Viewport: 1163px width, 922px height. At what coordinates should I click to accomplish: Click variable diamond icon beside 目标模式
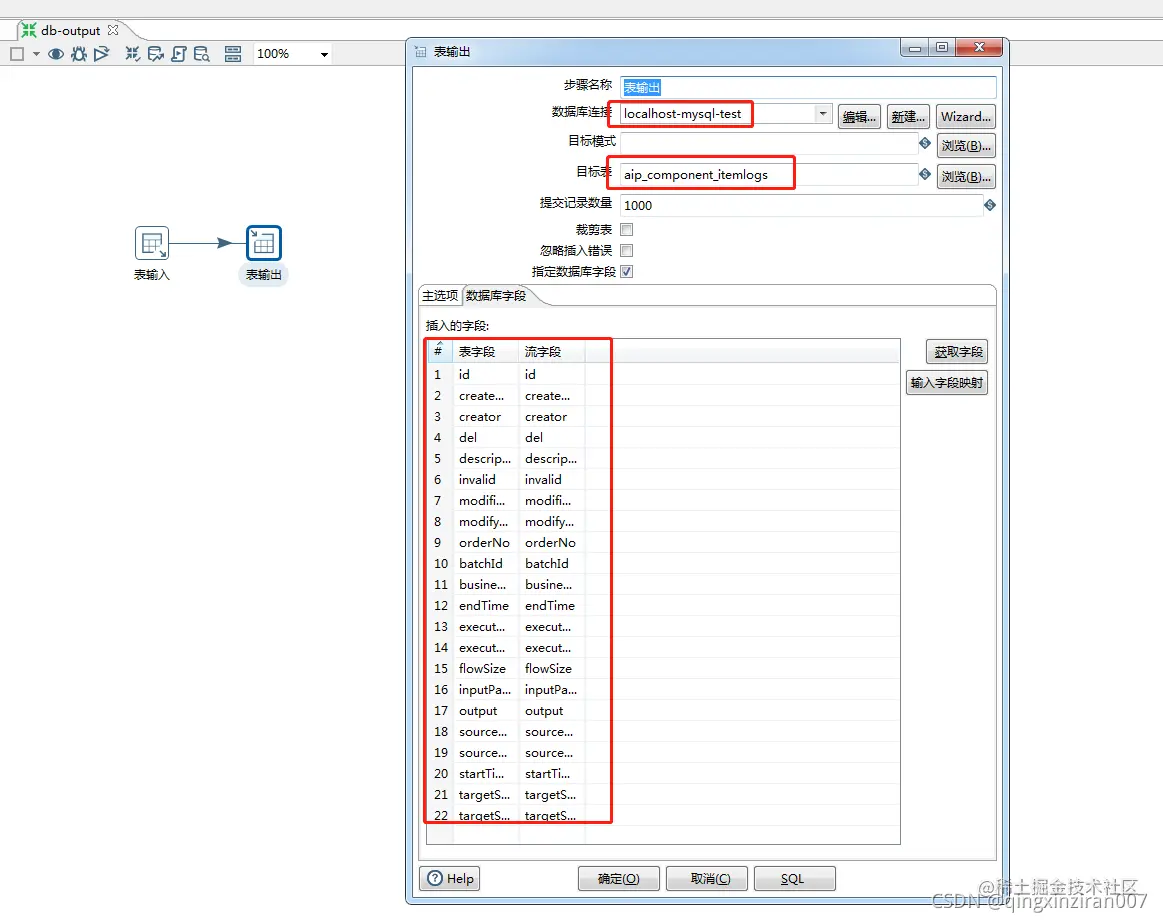coord(925,142)
